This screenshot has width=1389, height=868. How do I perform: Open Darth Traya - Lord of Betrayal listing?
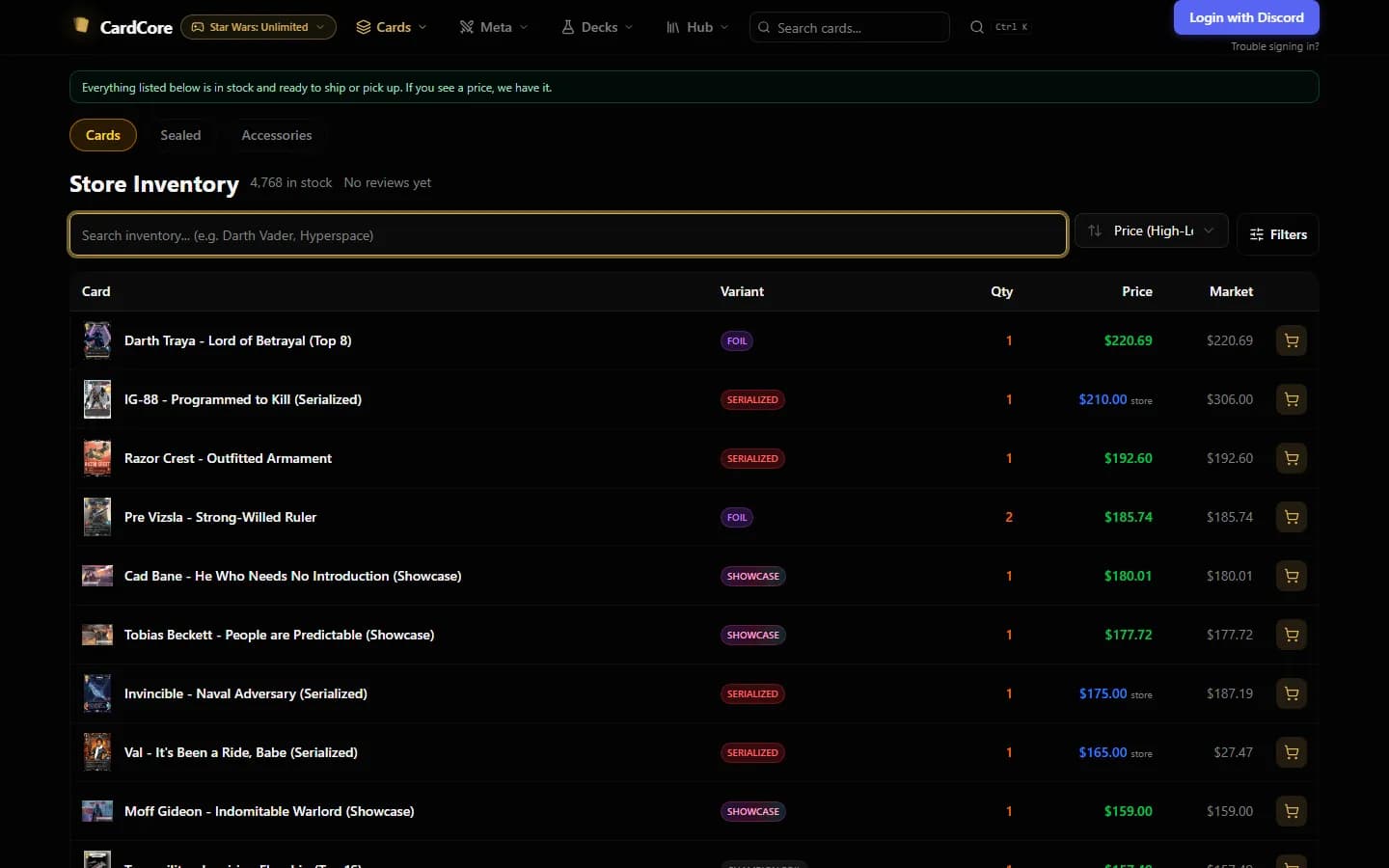pos(238,340)
